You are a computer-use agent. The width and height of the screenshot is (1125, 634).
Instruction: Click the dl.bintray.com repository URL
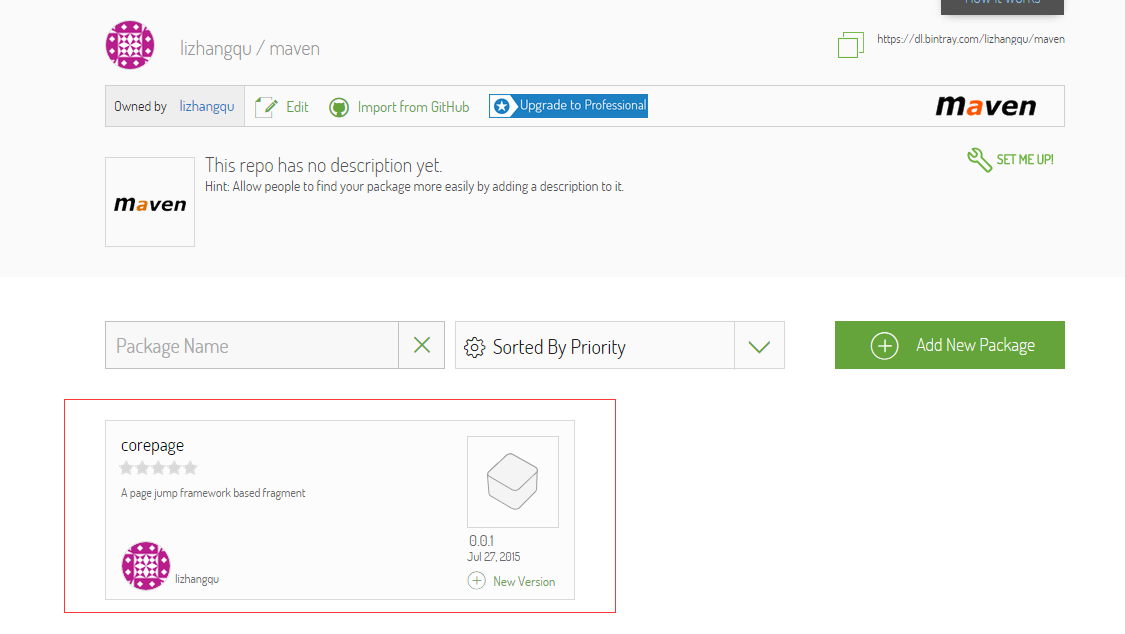(x=971, y=39)
